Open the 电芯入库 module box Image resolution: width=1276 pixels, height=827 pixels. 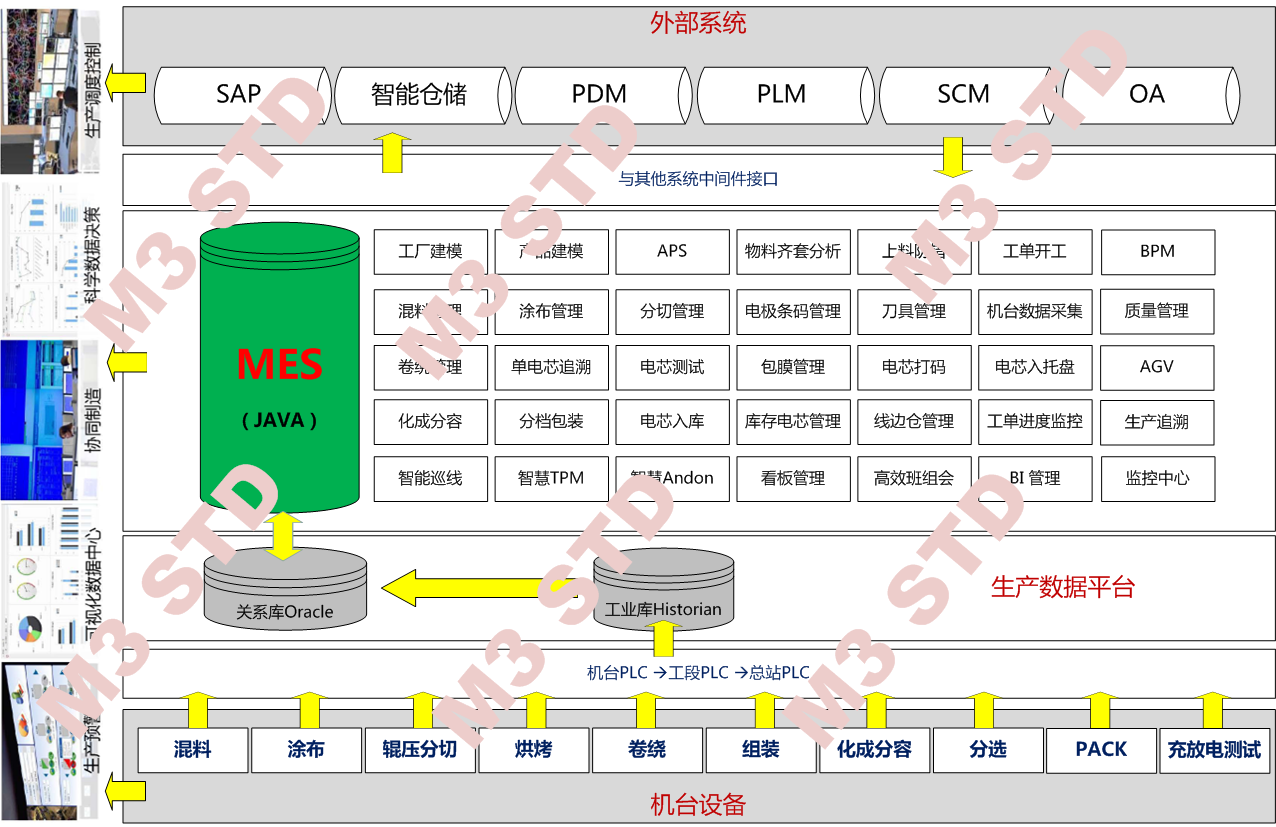pyautogui.click(x=672, y=422)
